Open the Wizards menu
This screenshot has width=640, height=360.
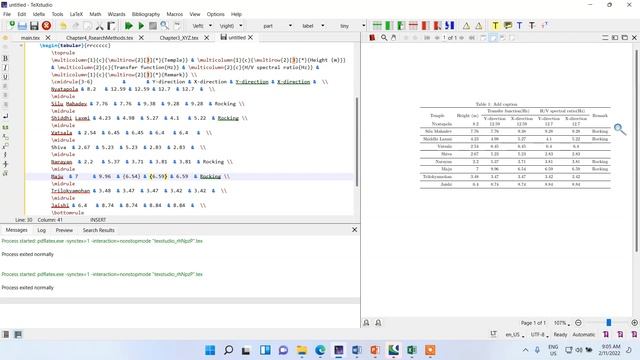coord(116,14)
